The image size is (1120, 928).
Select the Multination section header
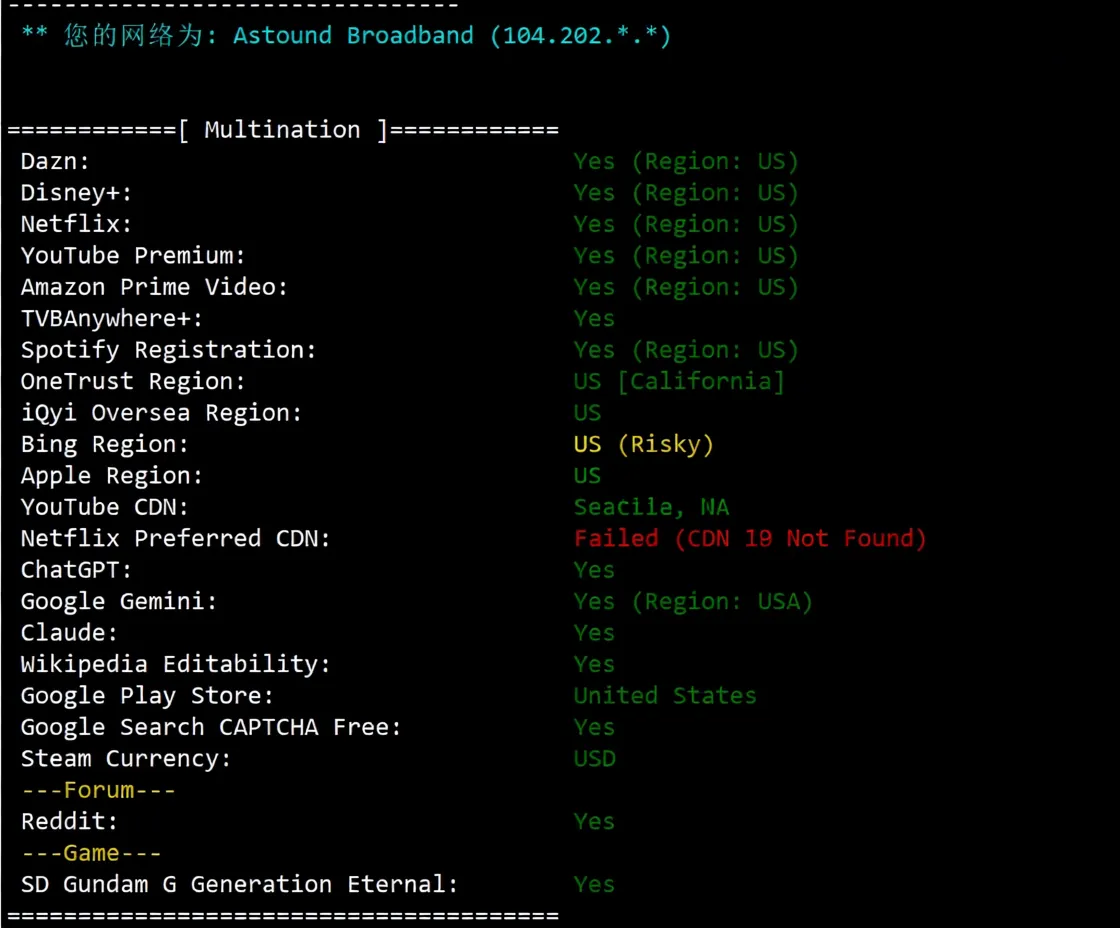[281, 129]
